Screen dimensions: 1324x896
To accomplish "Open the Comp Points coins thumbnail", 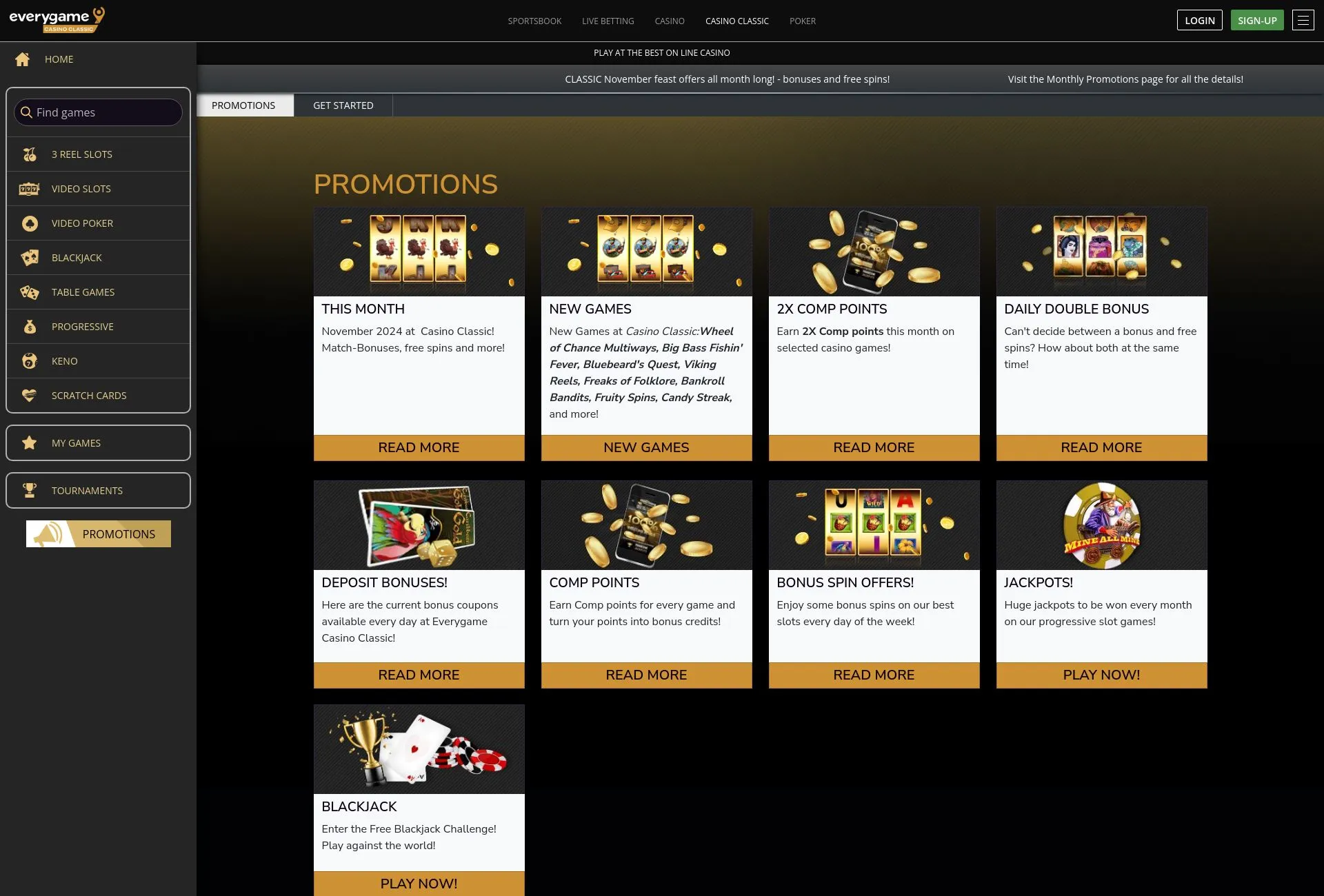I will (646, 525).
